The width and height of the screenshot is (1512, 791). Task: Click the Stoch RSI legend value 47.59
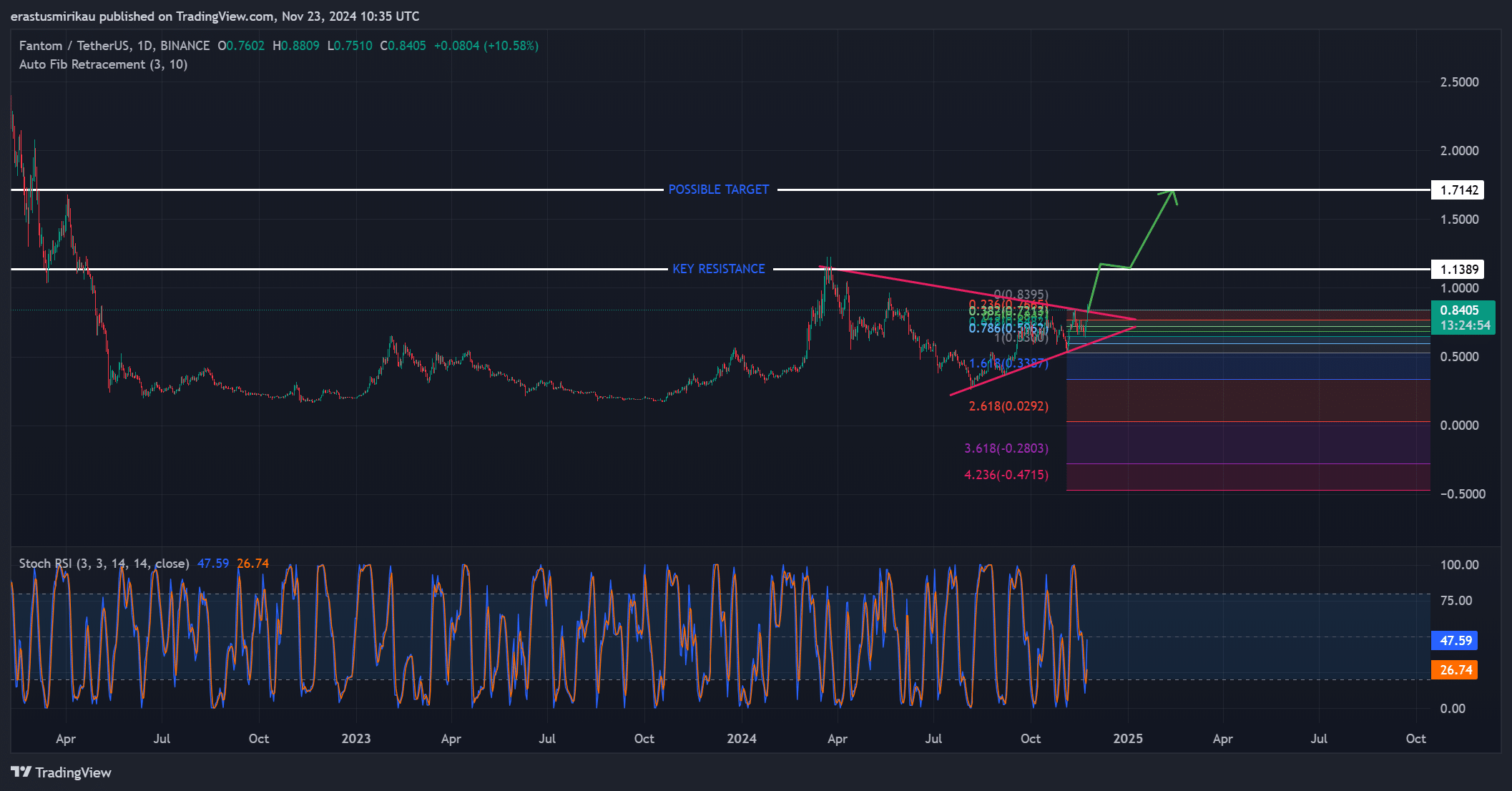213,564
